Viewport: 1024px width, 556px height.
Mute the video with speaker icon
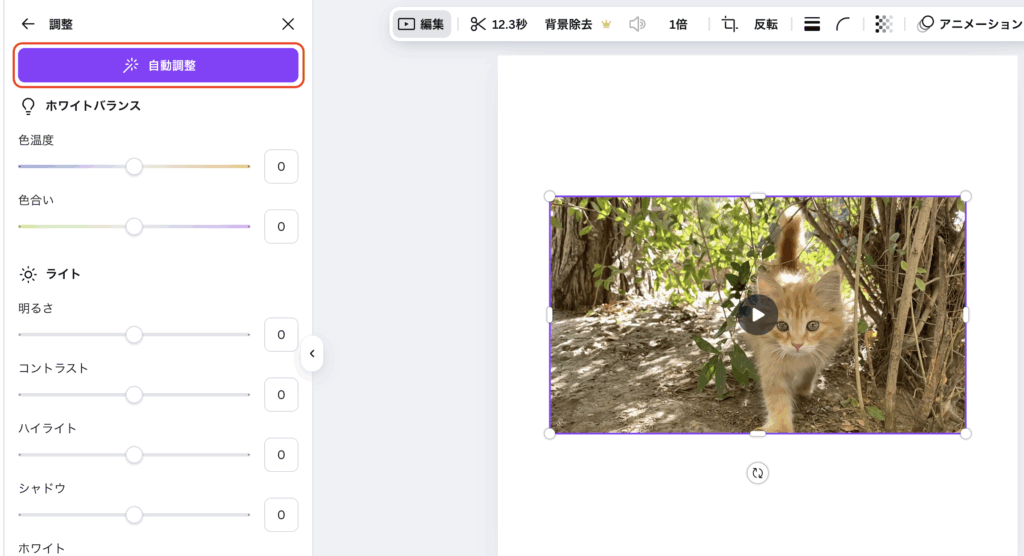tap(637, 24)
